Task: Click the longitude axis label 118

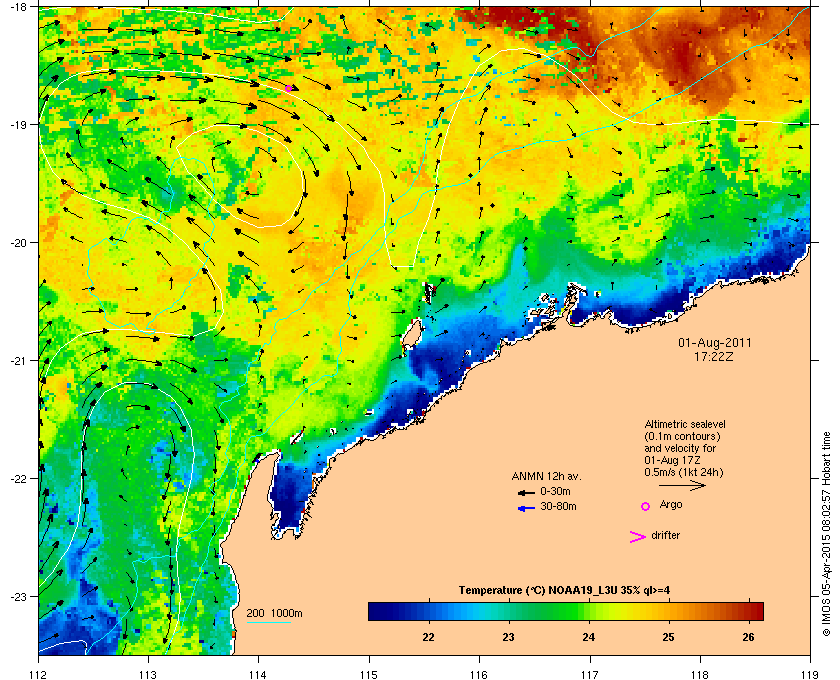Action: [700, 674]
